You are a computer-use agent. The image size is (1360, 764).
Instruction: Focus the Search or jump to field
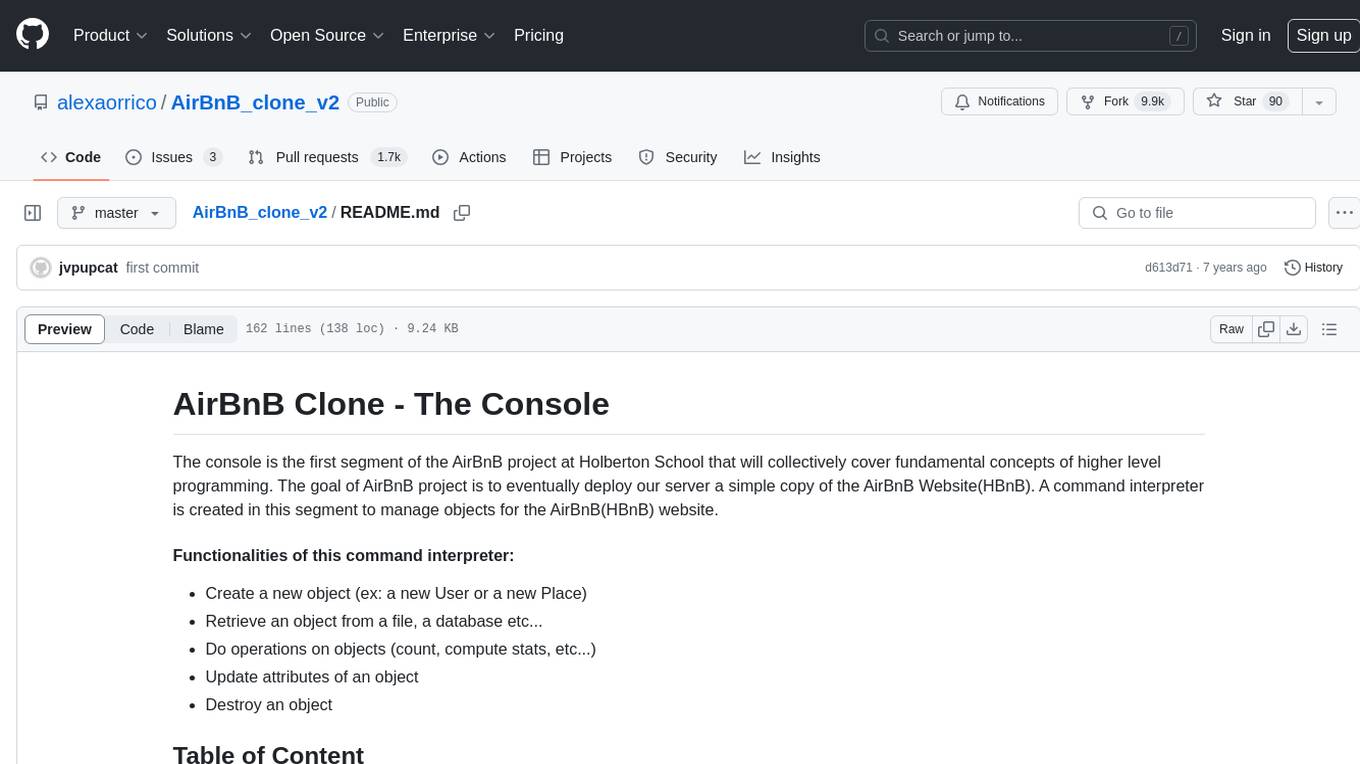pyautogui.click(x=1031, y=35)
